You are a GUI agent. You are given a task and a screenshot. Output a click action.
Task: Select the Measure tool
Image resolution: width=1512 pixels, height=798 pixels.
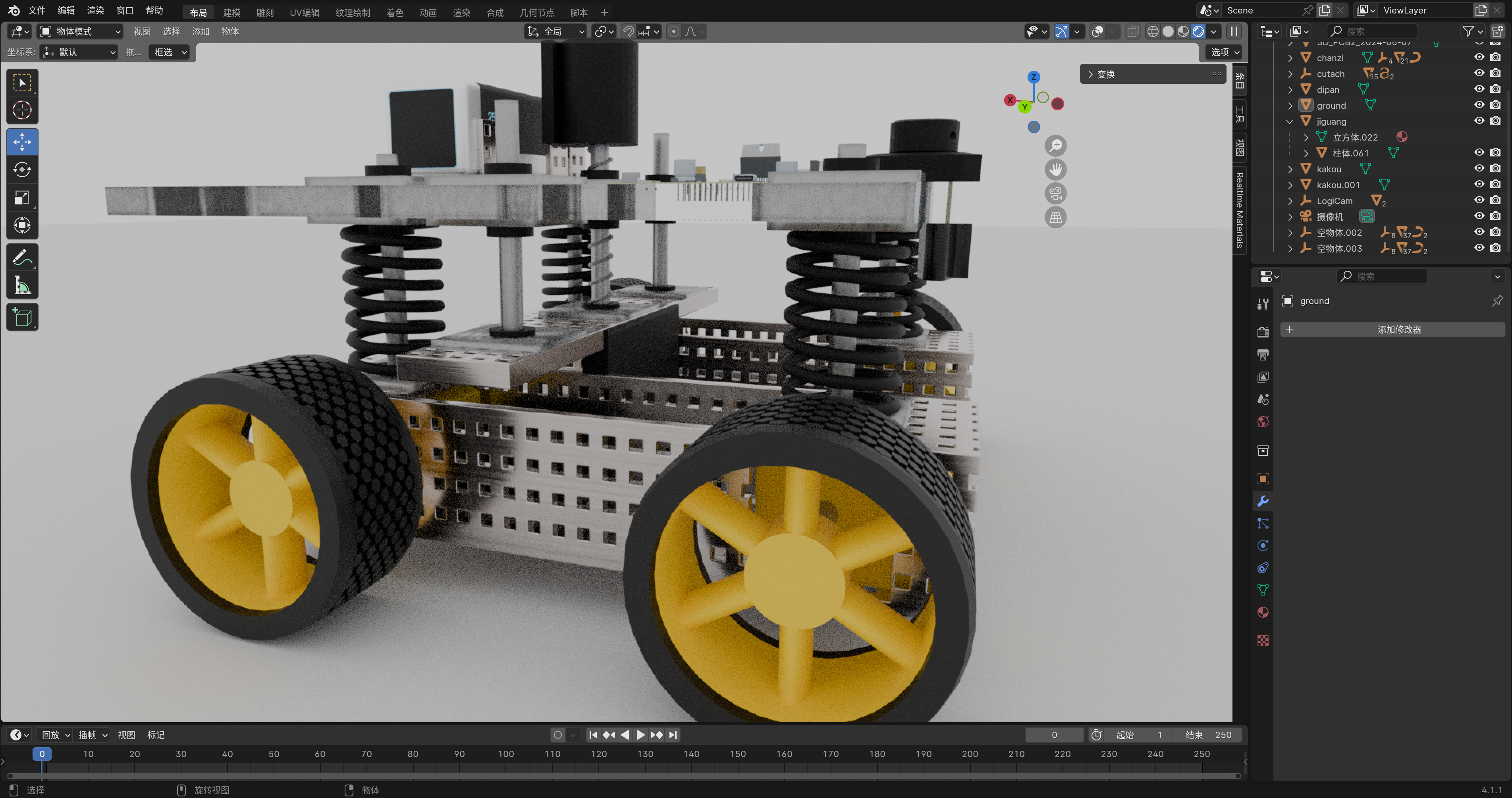[x=22, y=286]
